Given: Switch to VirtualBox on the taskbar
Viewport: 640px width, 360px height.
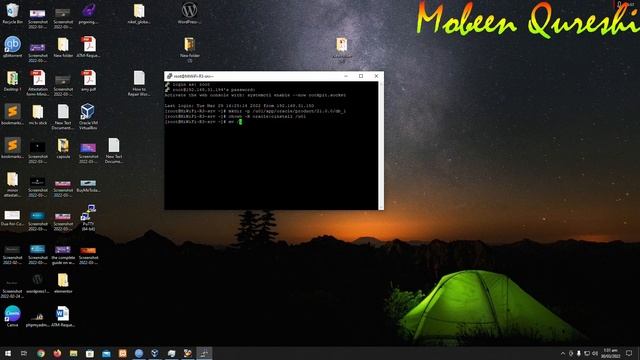Looking at the screenshot, I should point(155,353).
